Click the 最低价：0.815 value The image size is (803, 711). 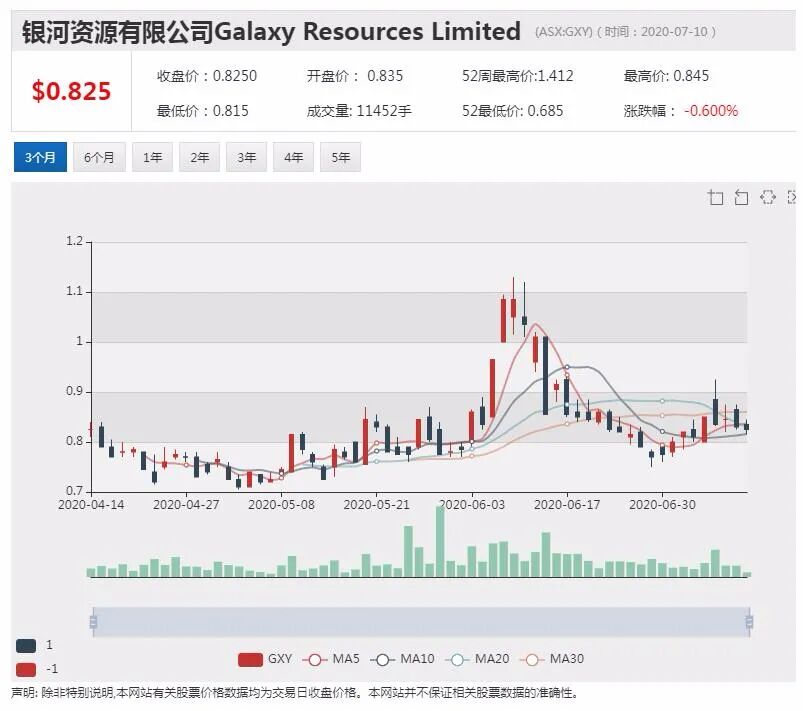click(x=203, y=111)
